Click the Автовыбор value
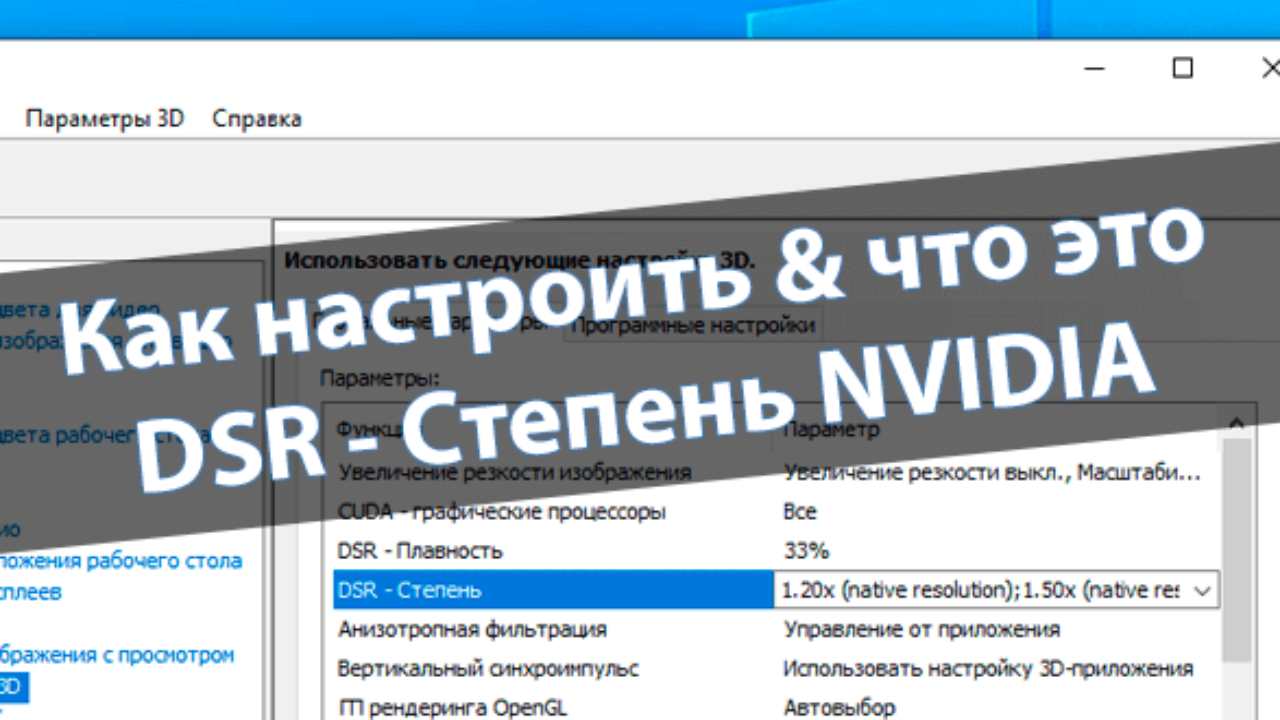Image resolution: width=1280 pixels, height=720 pixels. tap(839, 707)
